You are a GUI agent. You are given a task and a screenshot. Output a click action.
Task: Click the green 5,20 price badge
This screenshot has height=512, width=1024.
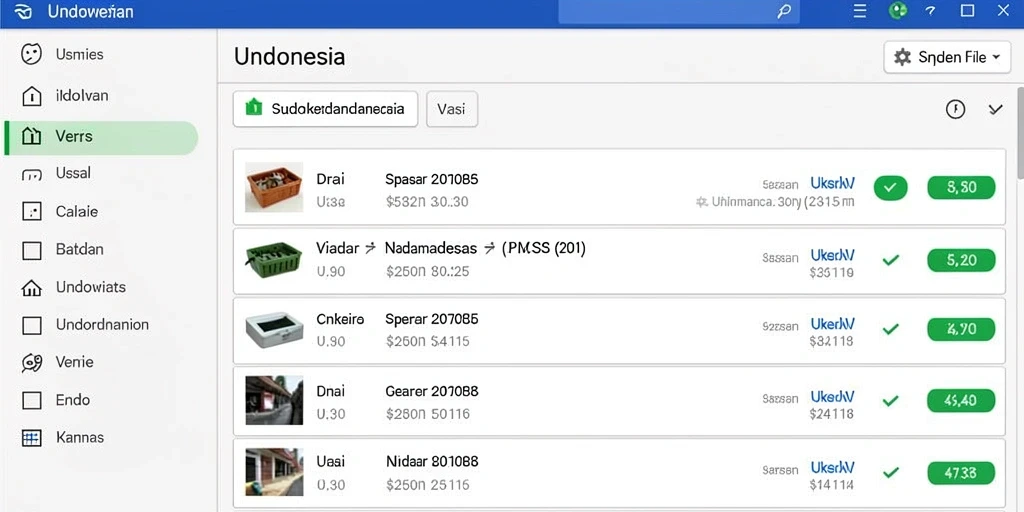click(x=961, y=261)
